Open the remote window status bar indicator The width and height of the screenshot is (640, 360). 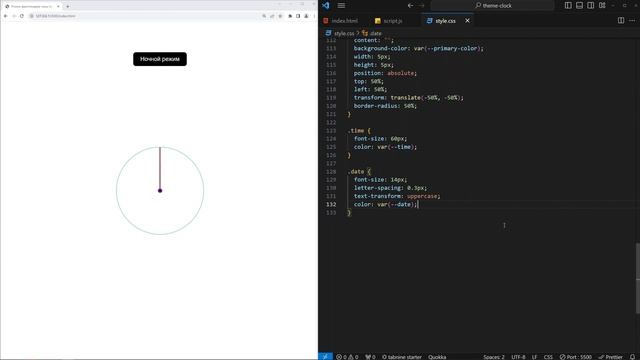[x=325, y=356]
